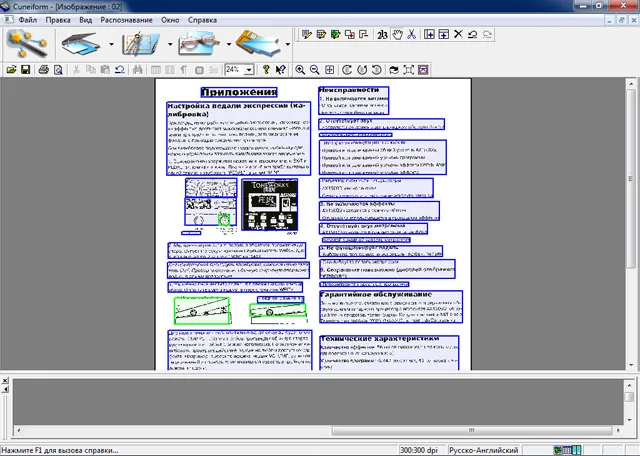Click the zoom in magnifier icon

pos(300,70)
